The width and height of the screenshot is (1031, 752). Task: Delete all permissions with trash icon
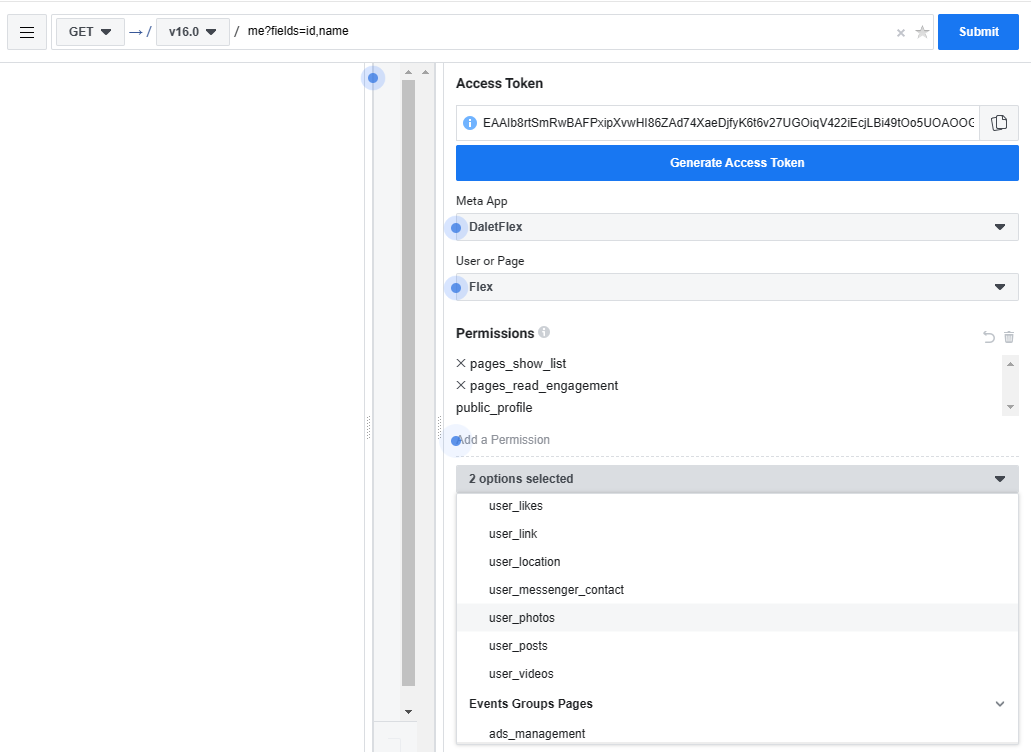[1009, 337]
